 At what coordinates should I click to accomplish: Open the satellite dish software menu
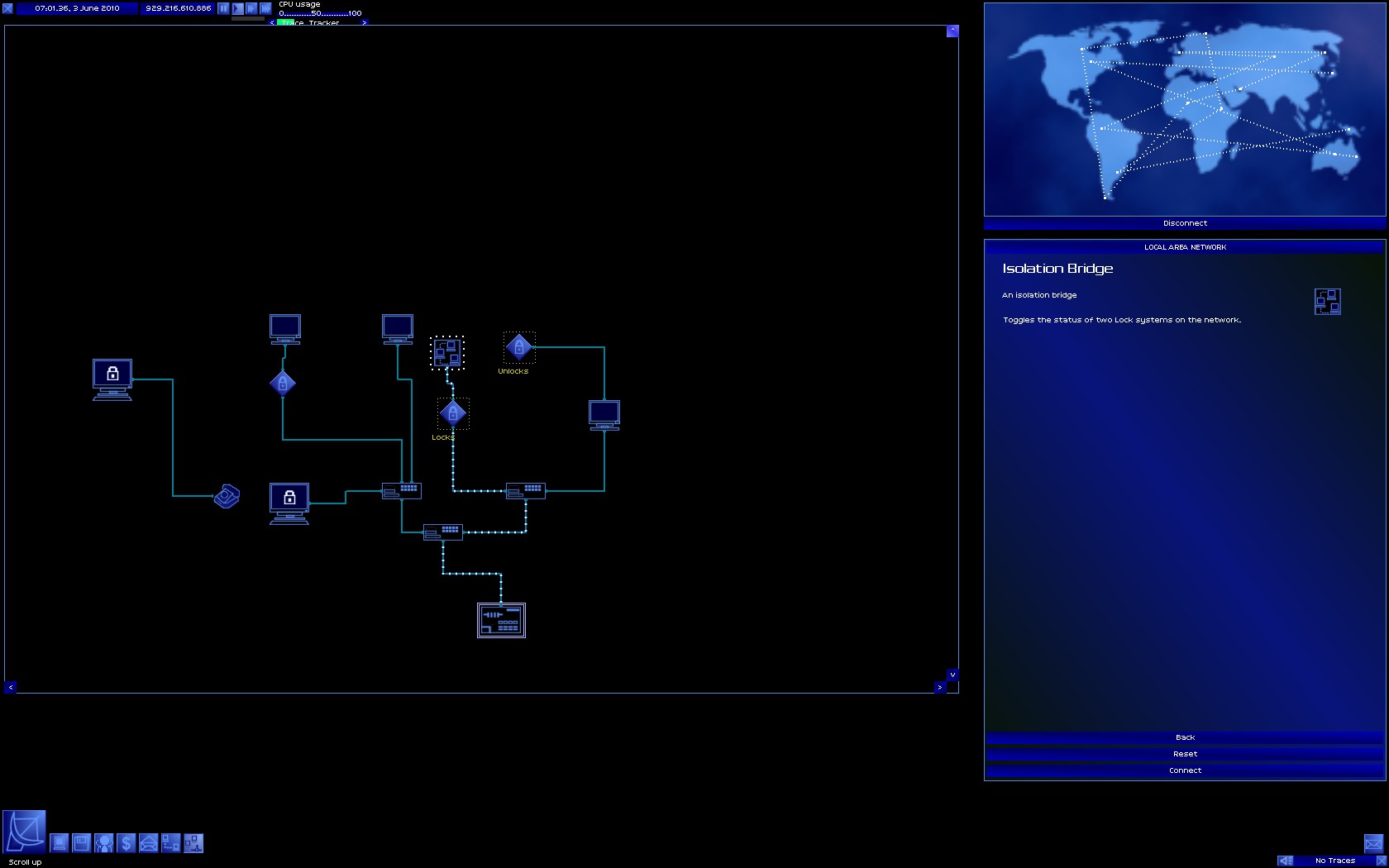pyautogui.click(x=24, y=832)
